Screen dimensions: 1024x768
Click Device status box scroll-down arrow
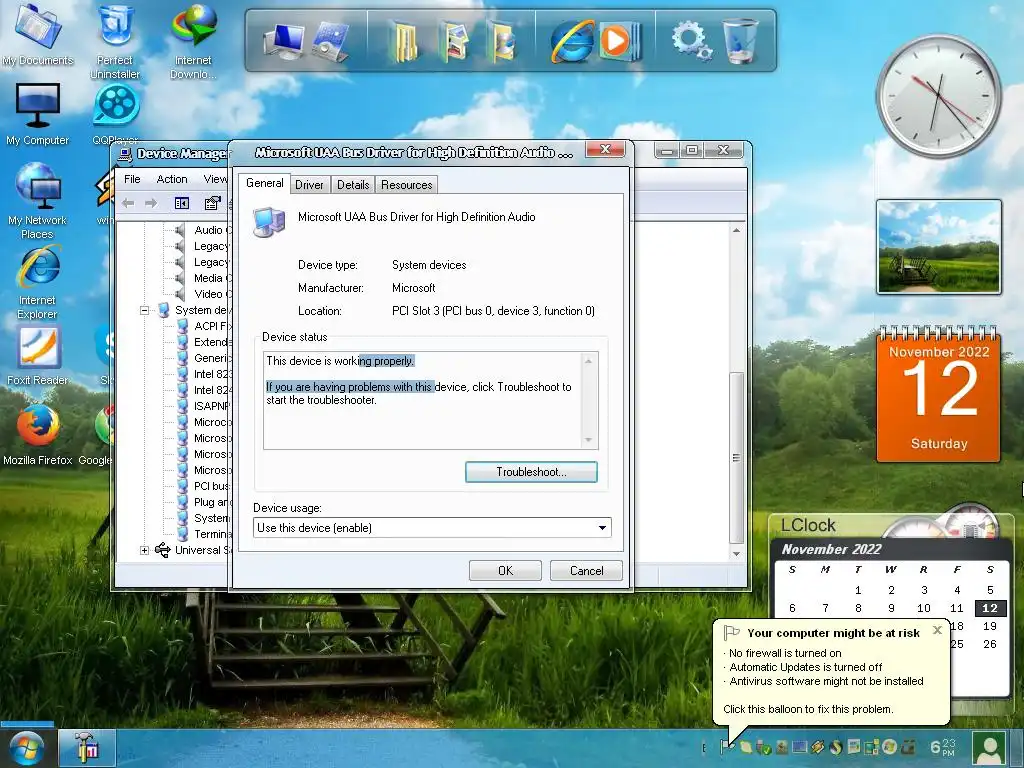588,440
